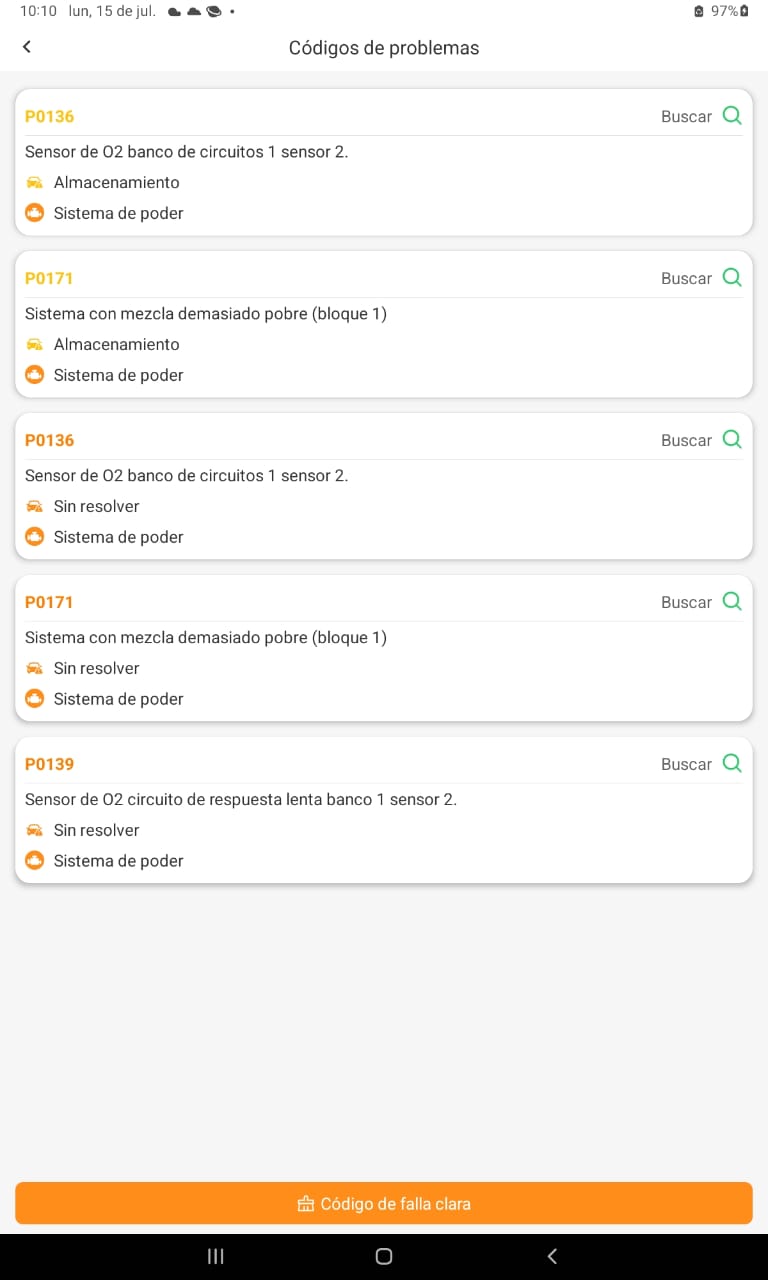This screenshot has width=768, height=1280.
Task: Click Buscar on the stored (Almacenamiento) P0171 card
Action: point(686,278)
